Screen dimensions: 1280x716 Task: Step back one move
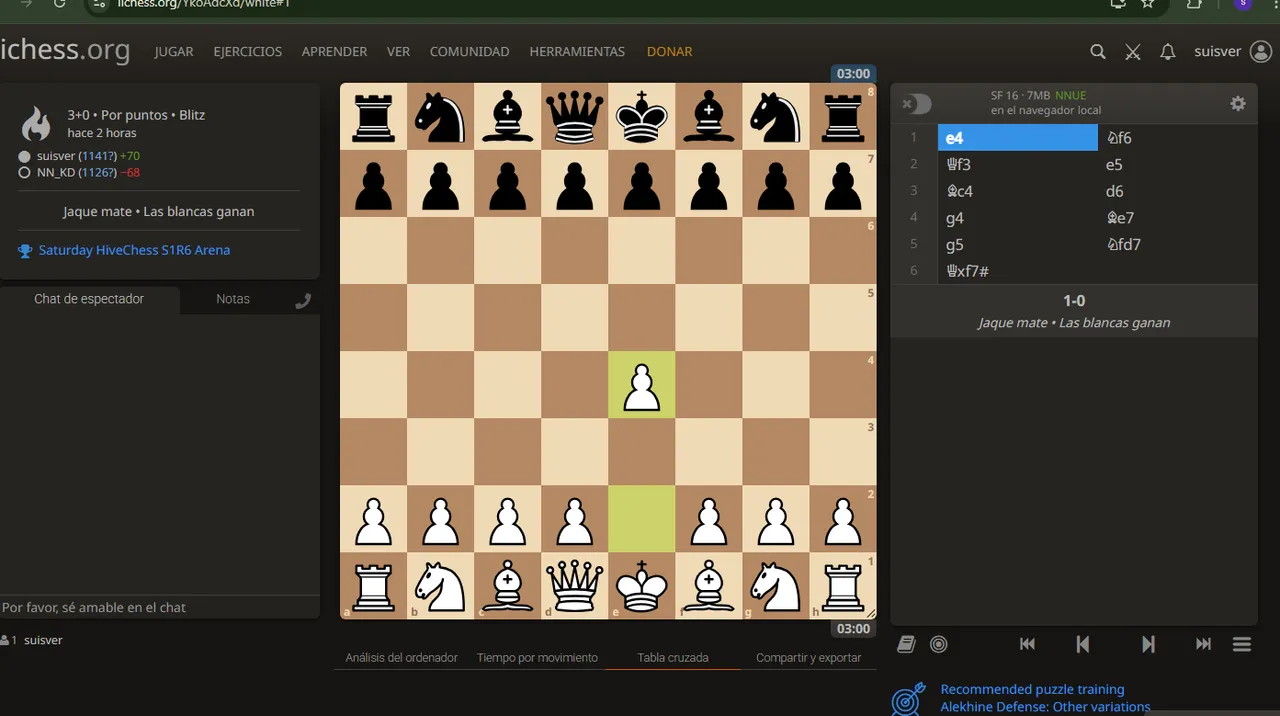click(x=1083, y=644)
